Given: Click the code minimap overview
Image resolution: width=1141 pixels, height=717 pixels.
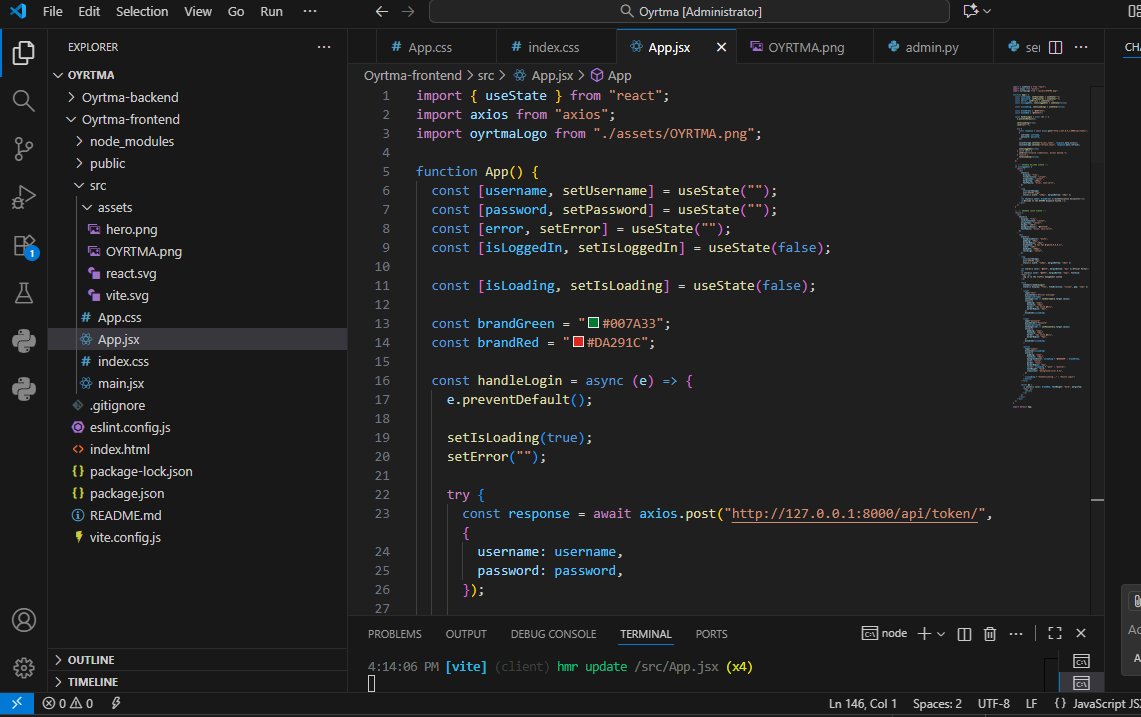Looking at the screenshot, I should pyautogui.click(x=1049, y=246).
